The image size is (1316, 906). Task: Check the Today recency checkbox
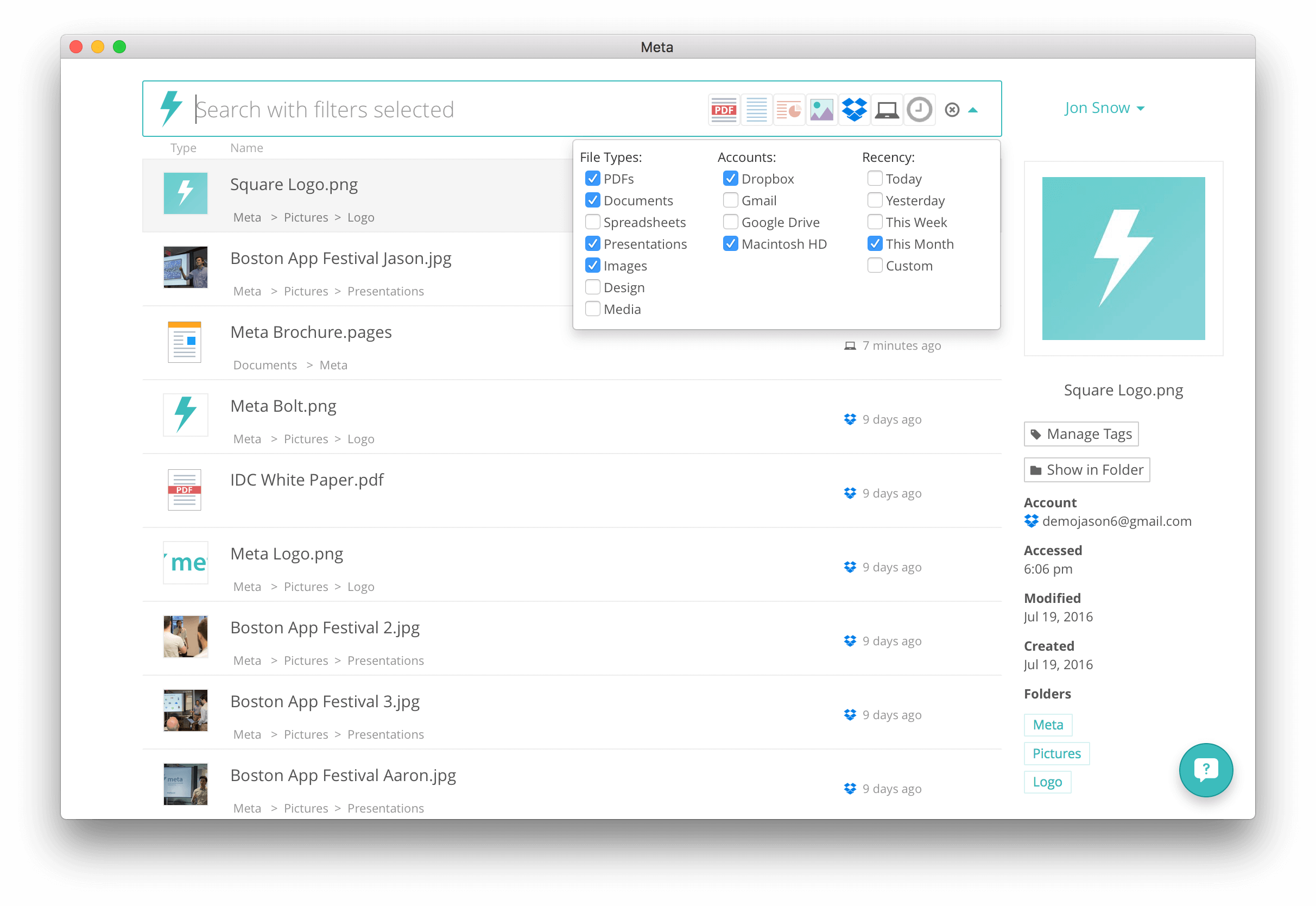pyautogui.click(x=875, y=179)
